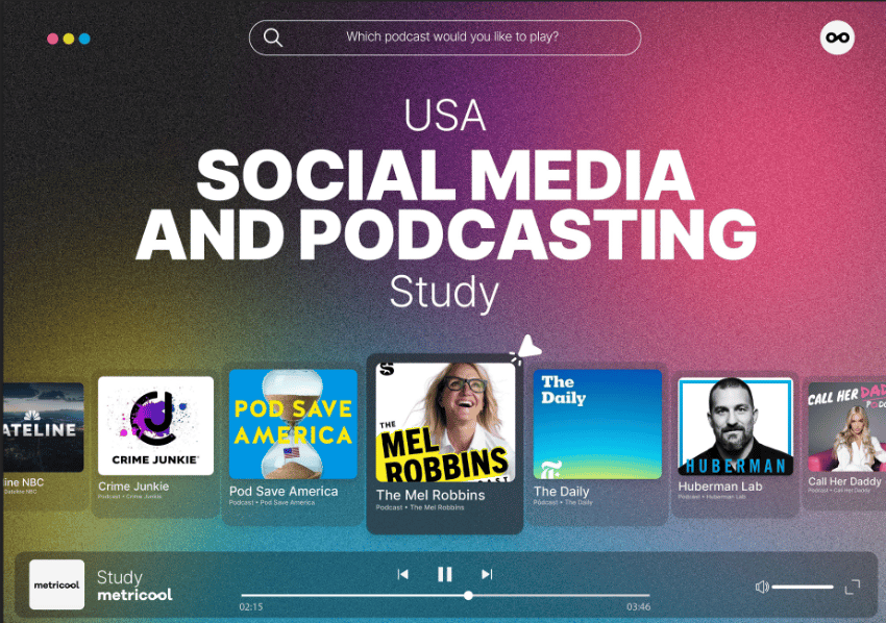Open the Crime Junkie cover art
The width and height of the screenshot is (887, 625).
[156, 425]
